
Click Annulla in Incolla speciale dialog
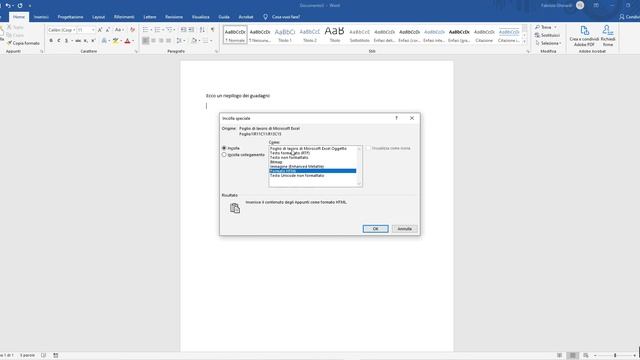tap(404, 229)
